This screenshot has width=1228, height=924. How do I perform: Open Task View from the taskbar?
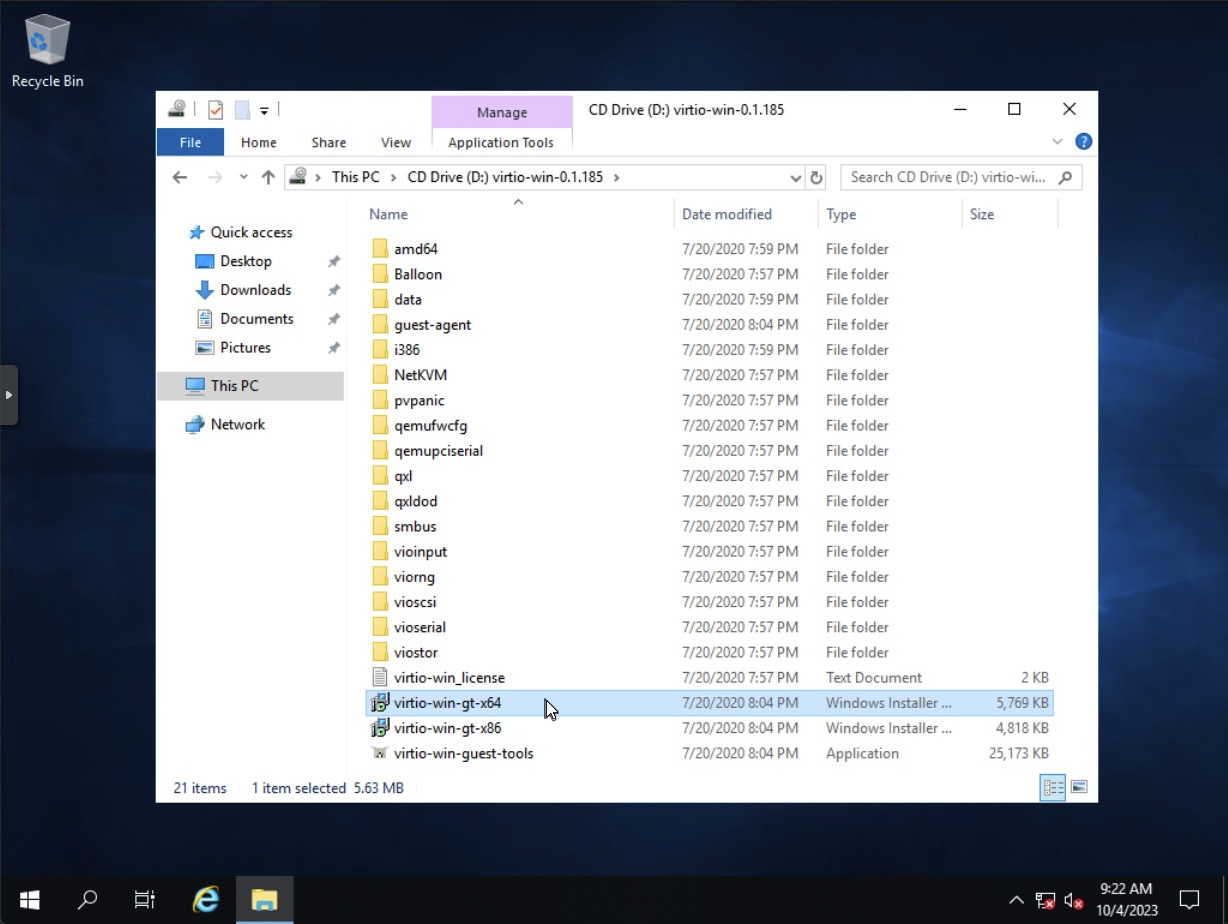click(x=144, y=901)
